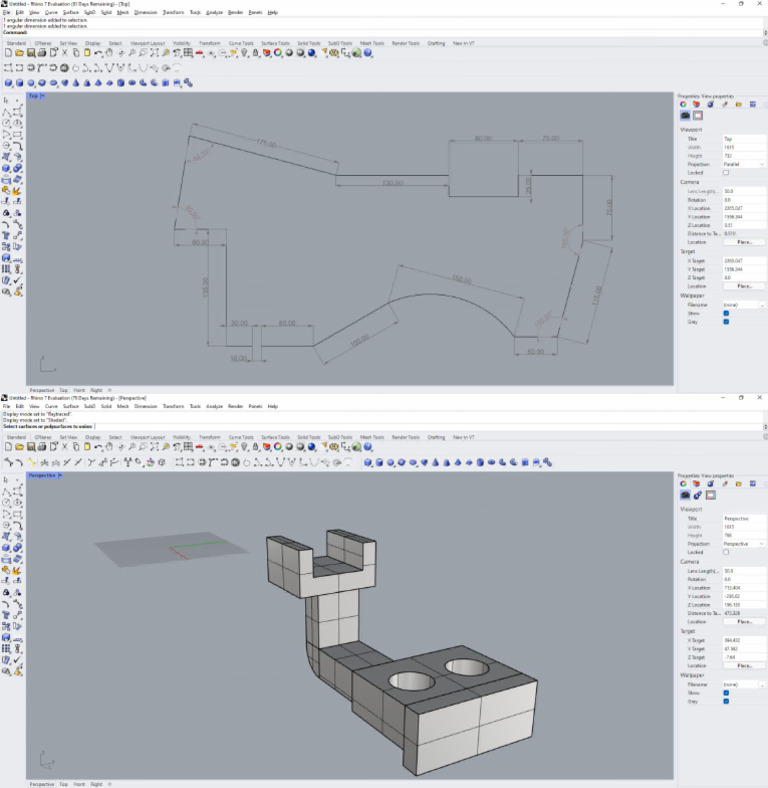This screenshot has width=768, height=788.
Task: Open Projection dropdown showing Perspective
Action: (744, 544)
